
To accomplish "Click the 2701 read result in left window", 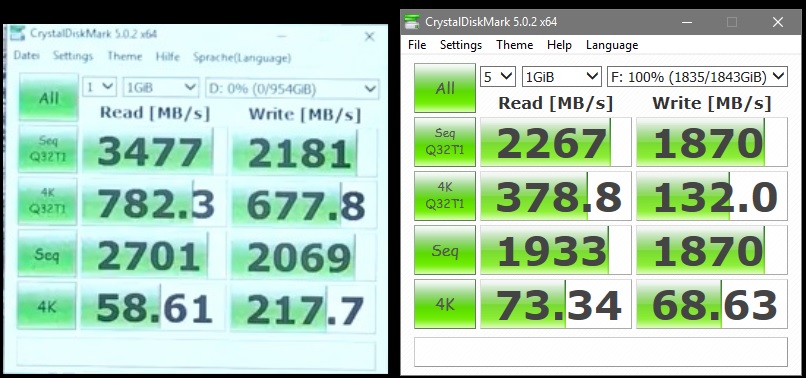I will [153, 256].
